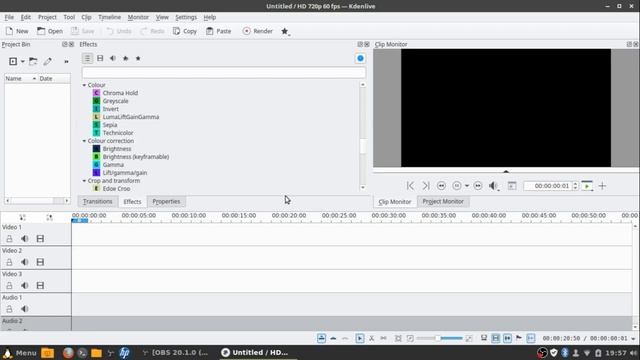Image resolution: width=640 pixels, height=360 pixels.
Task: Click the Render button
Action: tap(258, 31)
